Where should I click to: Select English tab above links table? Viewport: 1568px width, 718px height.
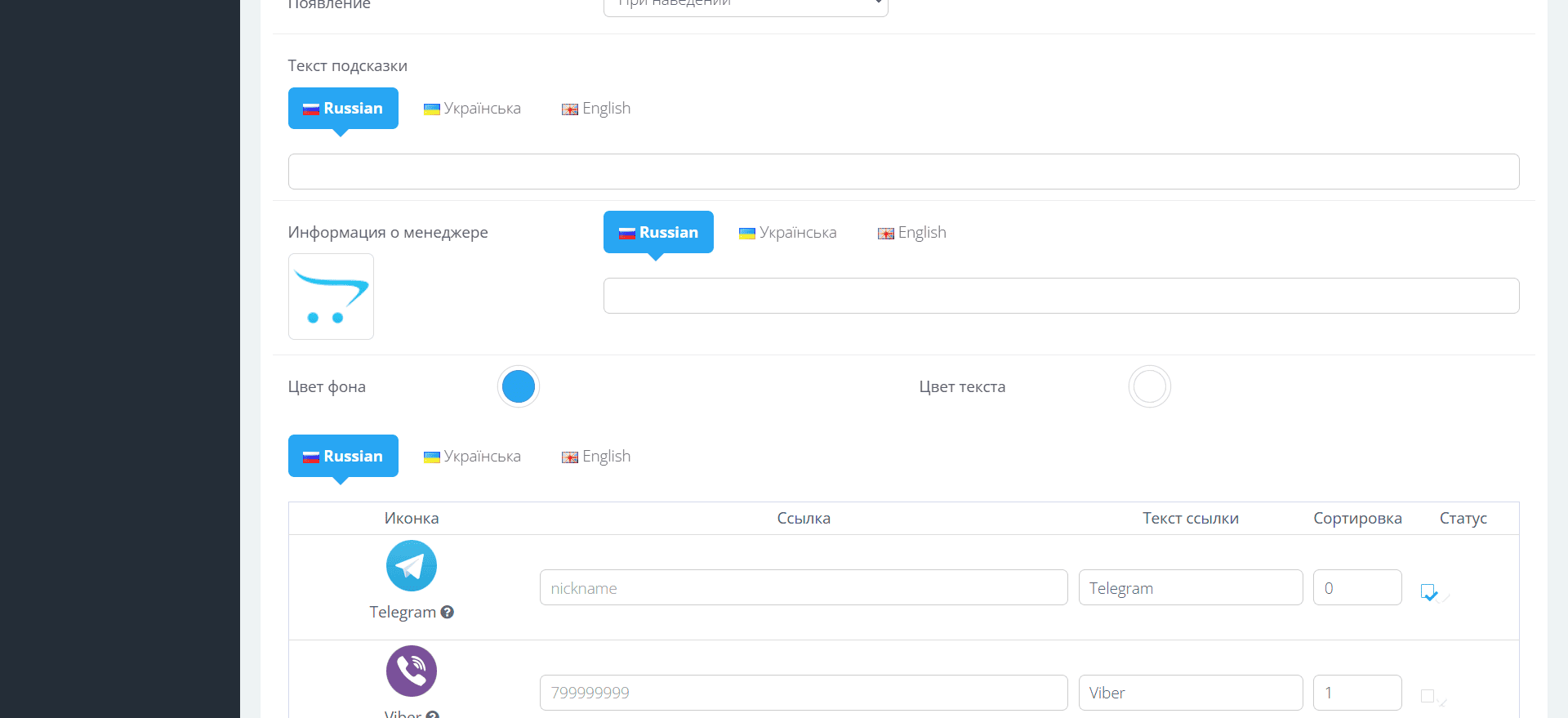coord(596,456)
